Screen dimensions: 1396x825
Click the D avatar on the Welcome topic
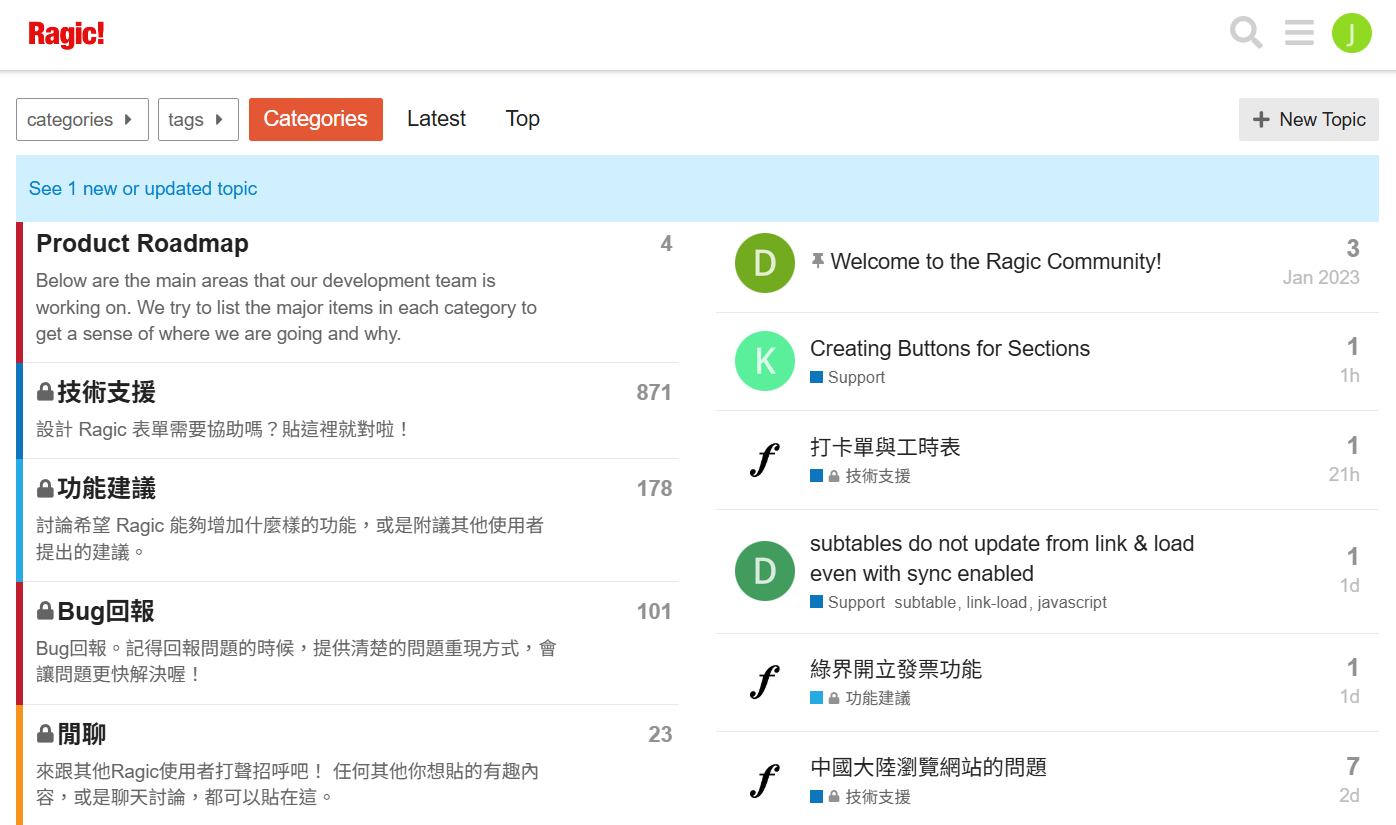pyautogui.click(x=765, y=263)
